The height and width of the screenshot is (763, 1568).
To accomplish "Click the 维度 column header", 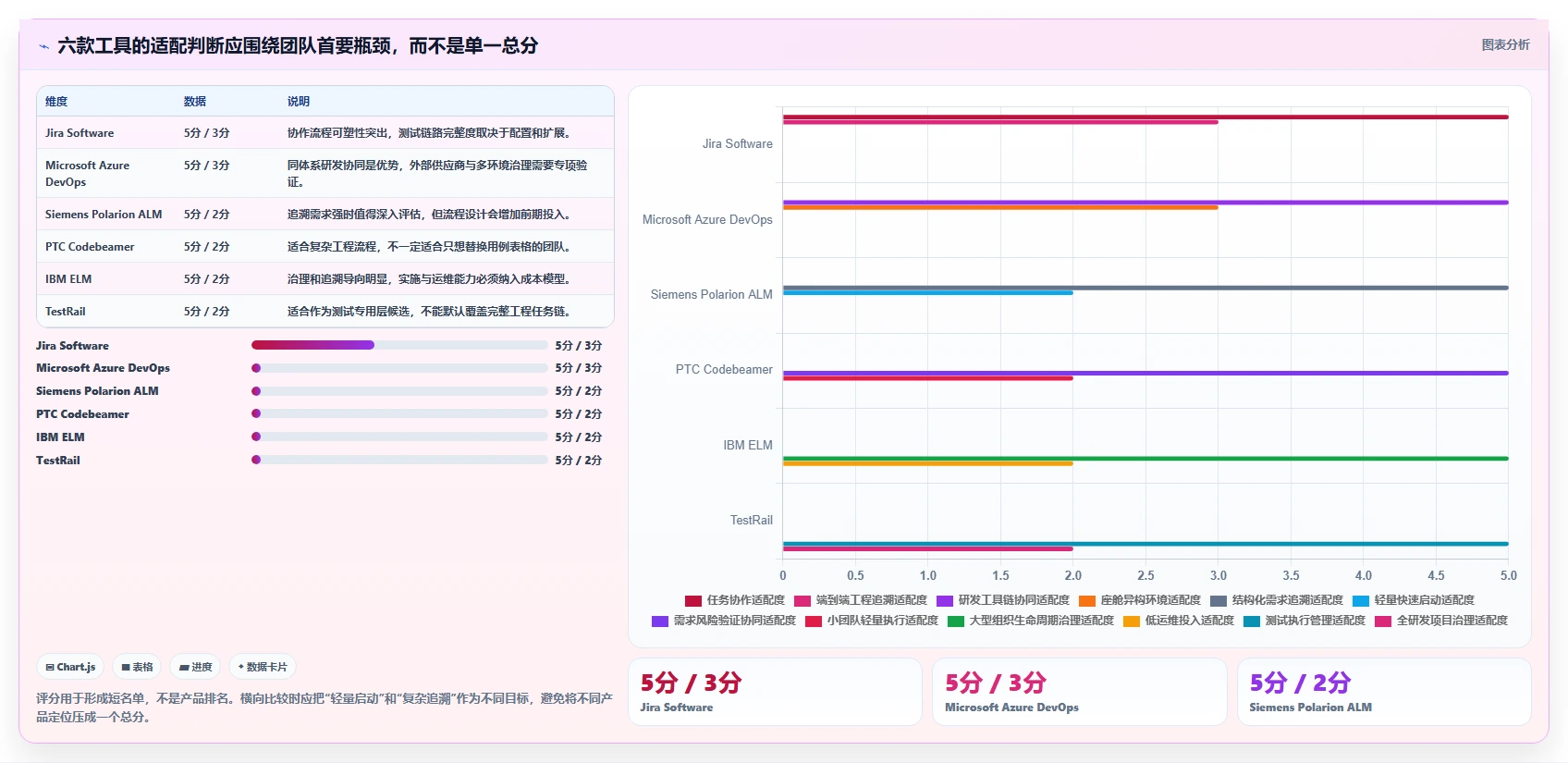I will click(x=56, y=102).
